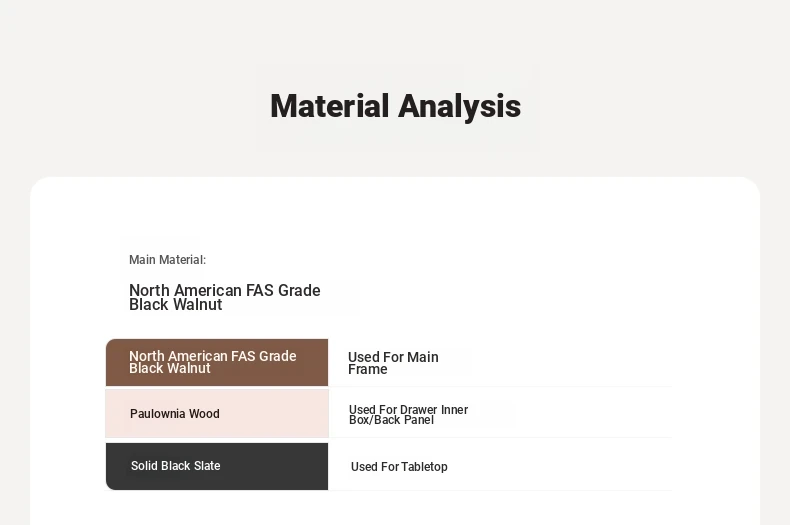Select the pink Paulownia Wood swatch
Viewport: 790px width, 525px height.
[x=217, y=414]
